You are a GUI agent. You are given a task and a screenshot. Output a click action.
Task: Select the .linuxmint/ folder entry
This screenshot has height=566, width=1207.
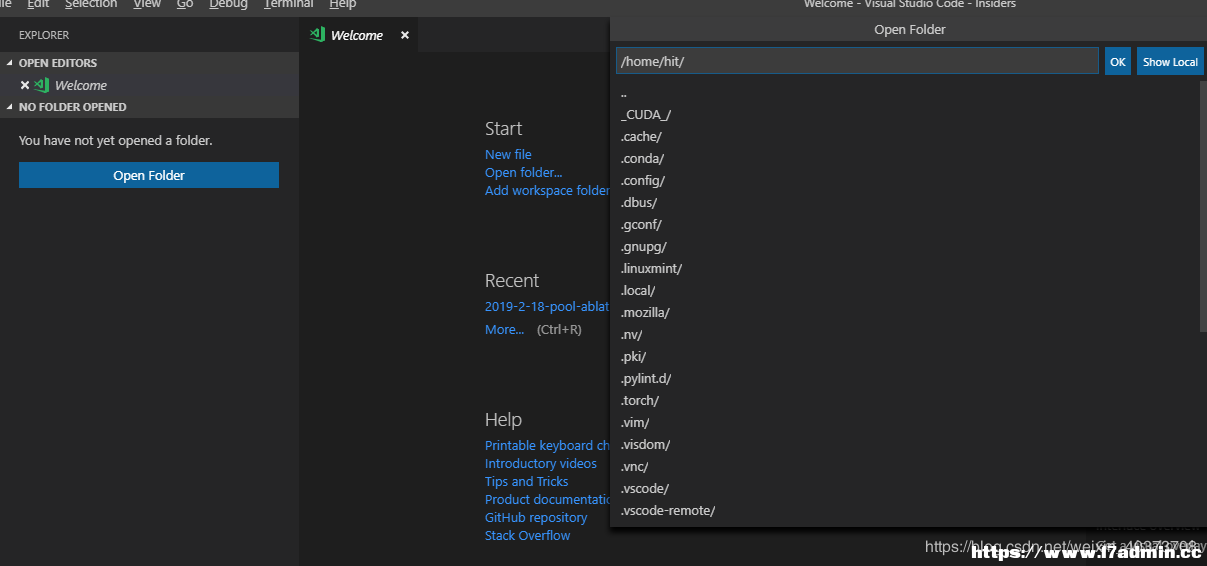pos(905,268)
